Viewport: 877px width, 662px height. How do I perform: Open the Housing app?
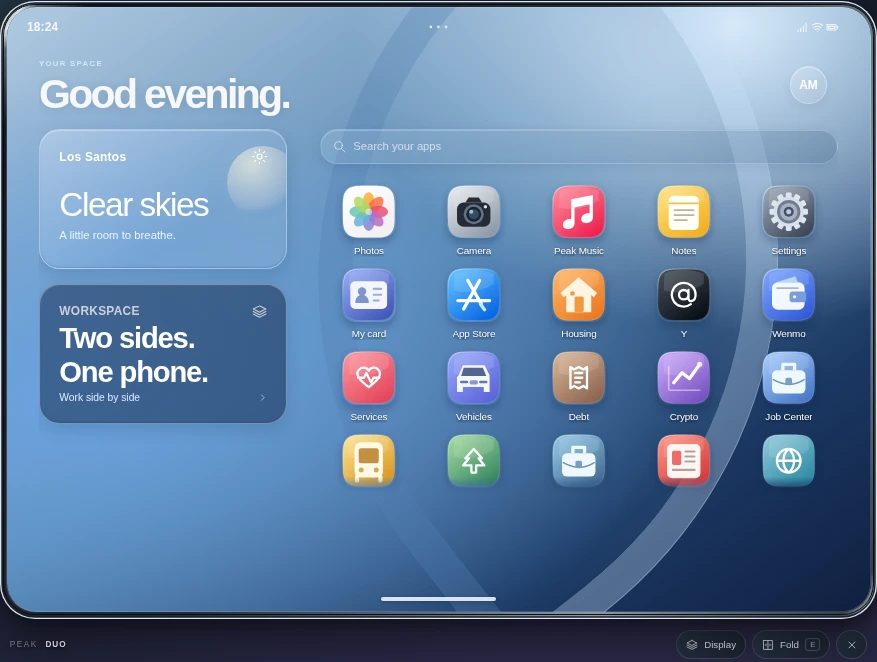click(x=579, y=295)
